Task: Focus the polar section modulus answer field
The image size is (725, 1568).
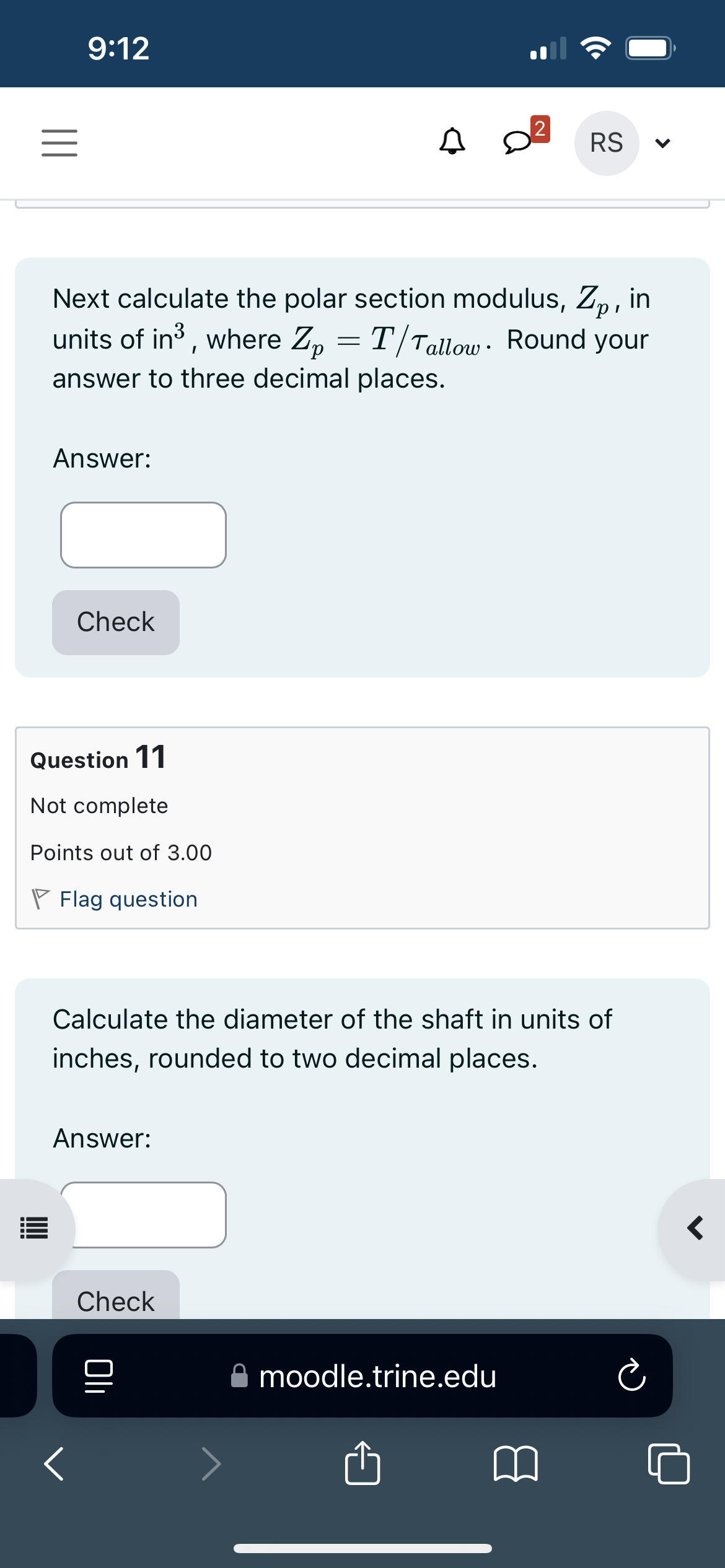Action: tap(143, 534)
